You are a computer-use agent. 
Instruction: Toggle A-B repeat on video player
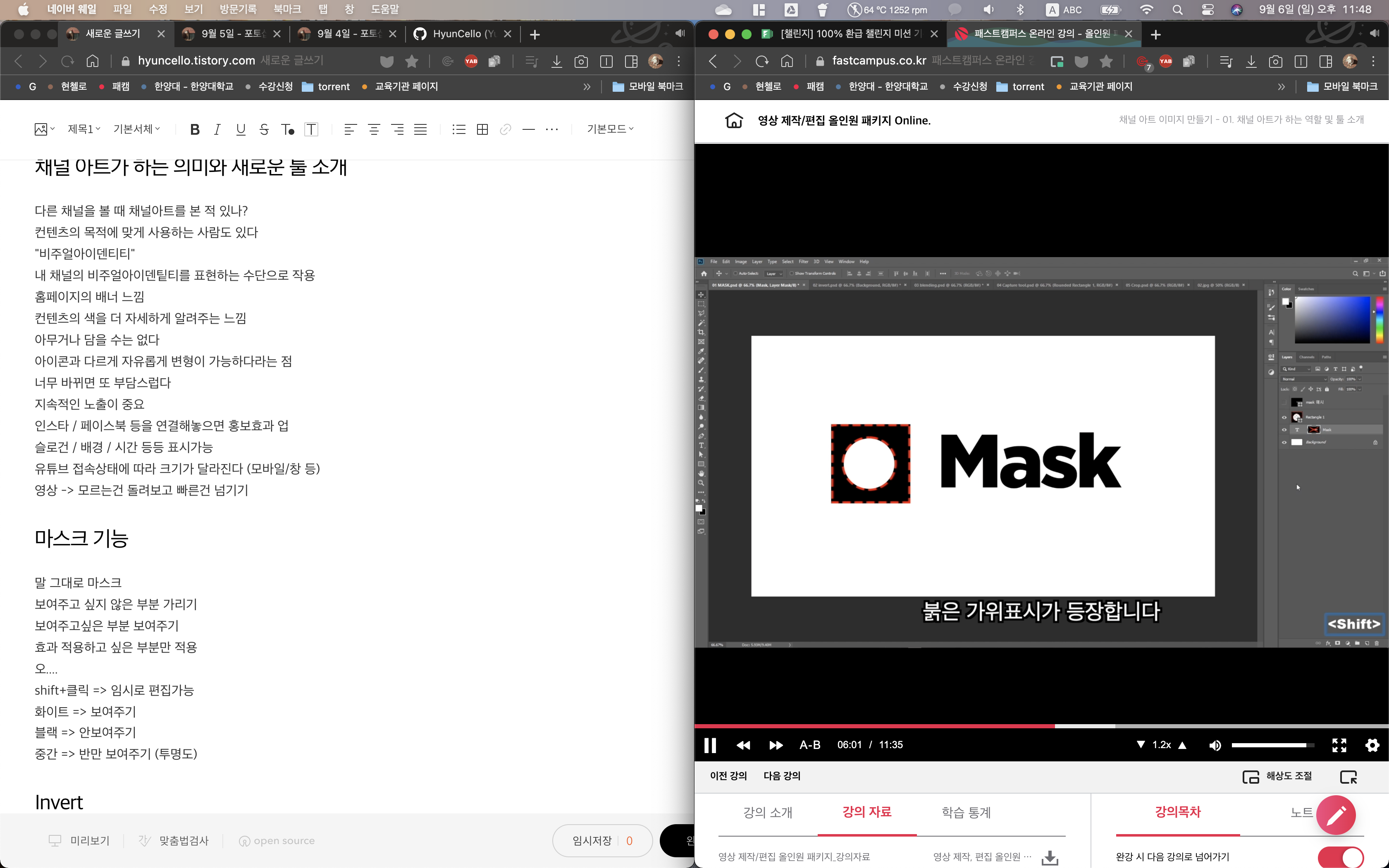[809, 745]
